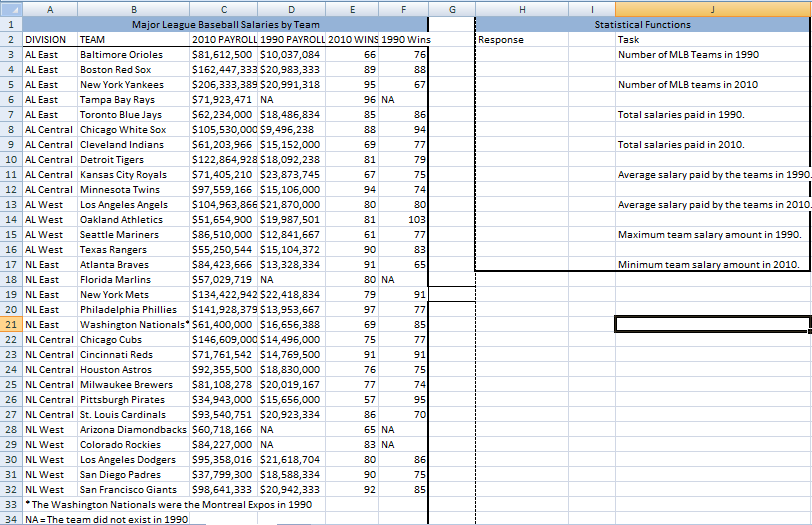
Task: Click the 'Average salary paid by the teams in 1990' task
Action: click(713, 174)
